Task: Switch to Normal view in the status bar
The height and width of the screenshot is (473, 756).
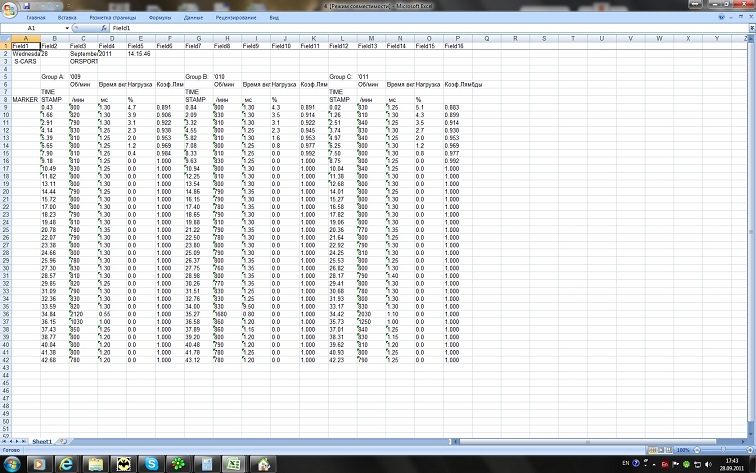Action: [652, 450]
